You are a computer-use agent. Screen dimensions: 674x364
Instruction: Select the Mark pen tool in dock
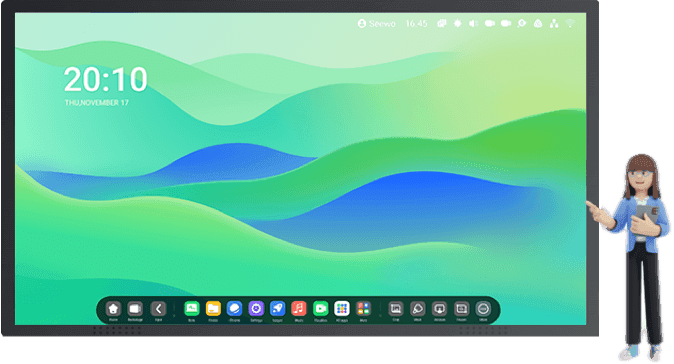click(417, 309)
